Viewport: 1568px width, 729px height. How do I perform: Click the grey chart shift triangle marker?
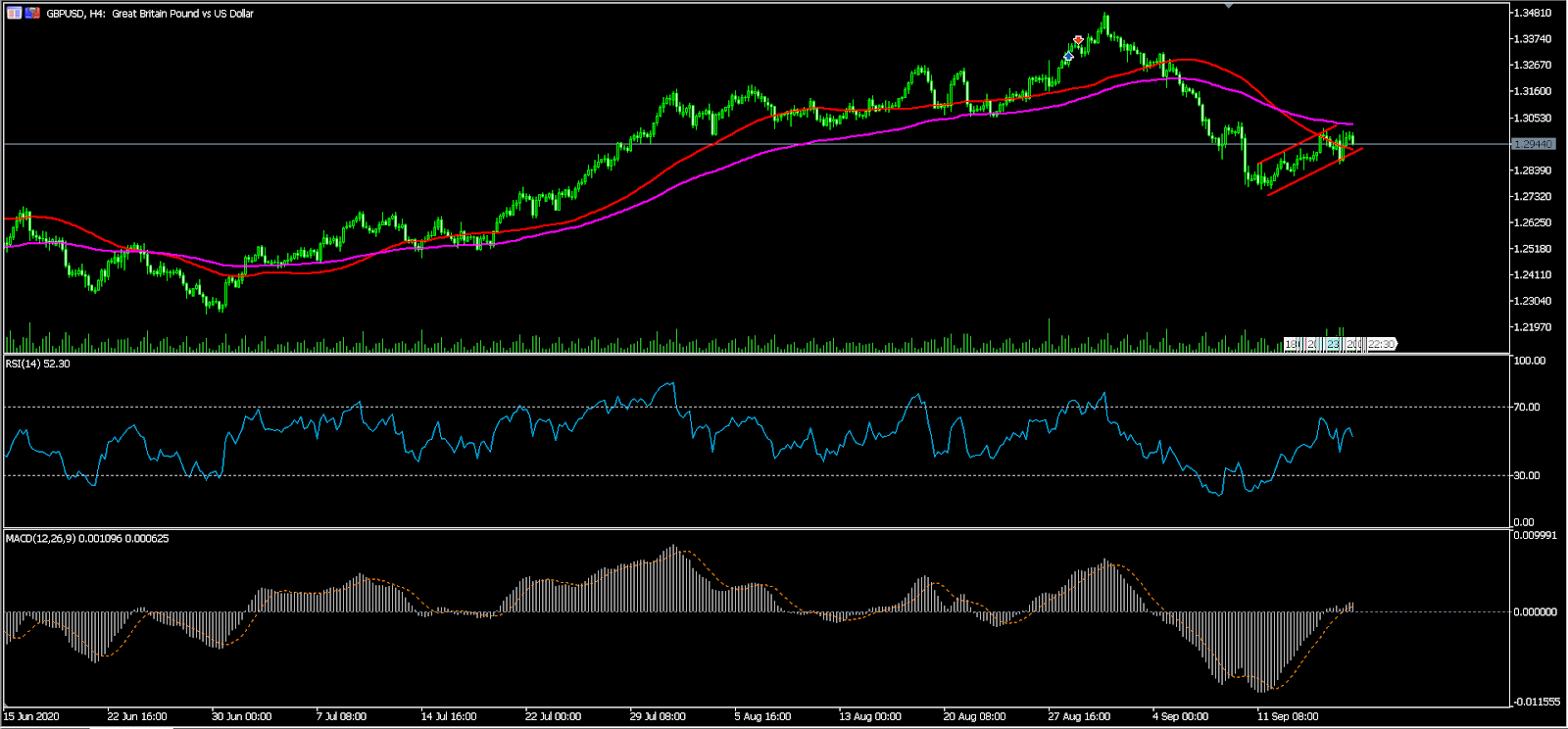coord(1229,6)
